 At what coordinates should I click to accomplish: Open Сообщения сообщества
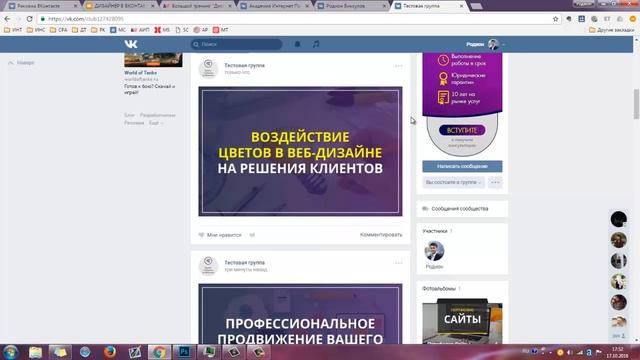pos(460,209)
